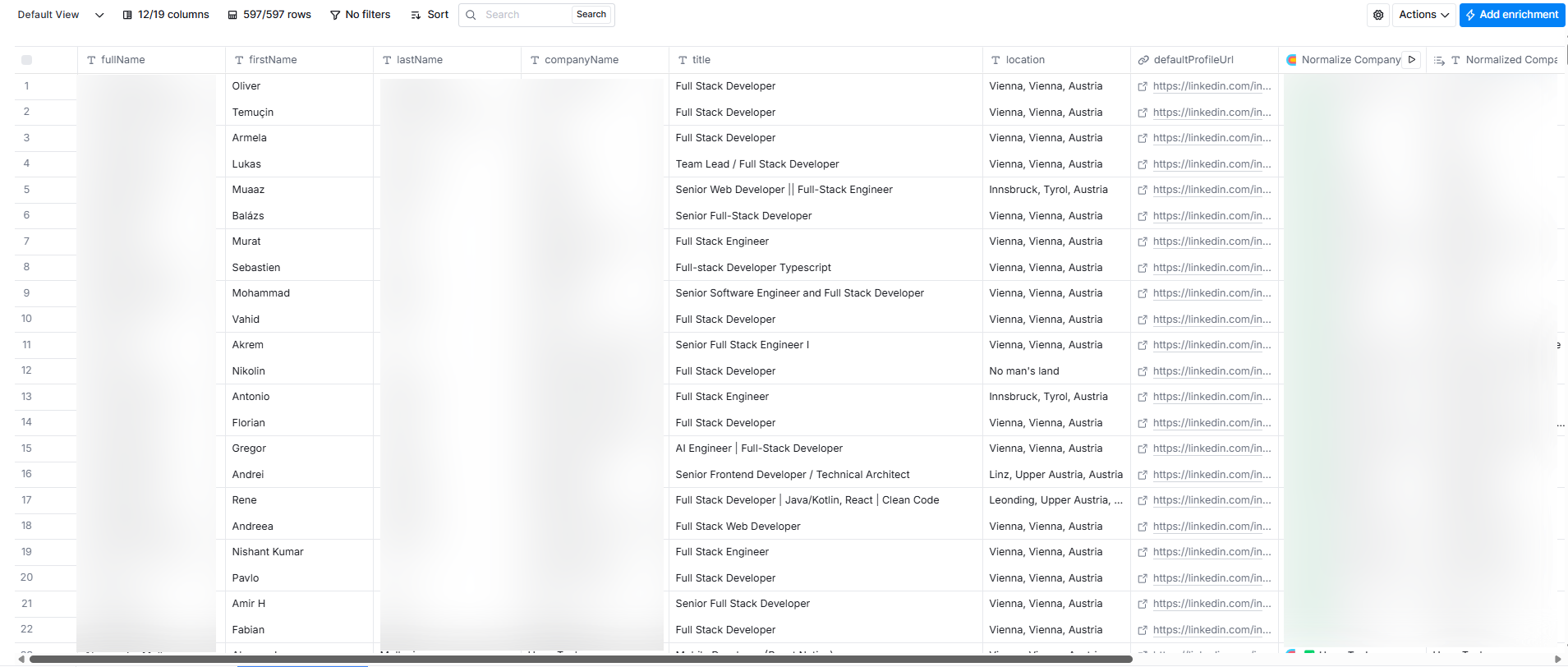Click the external-link icon in Fabian's row
The height and width of the screenshot is (667, 1568).
(1143, 630)
